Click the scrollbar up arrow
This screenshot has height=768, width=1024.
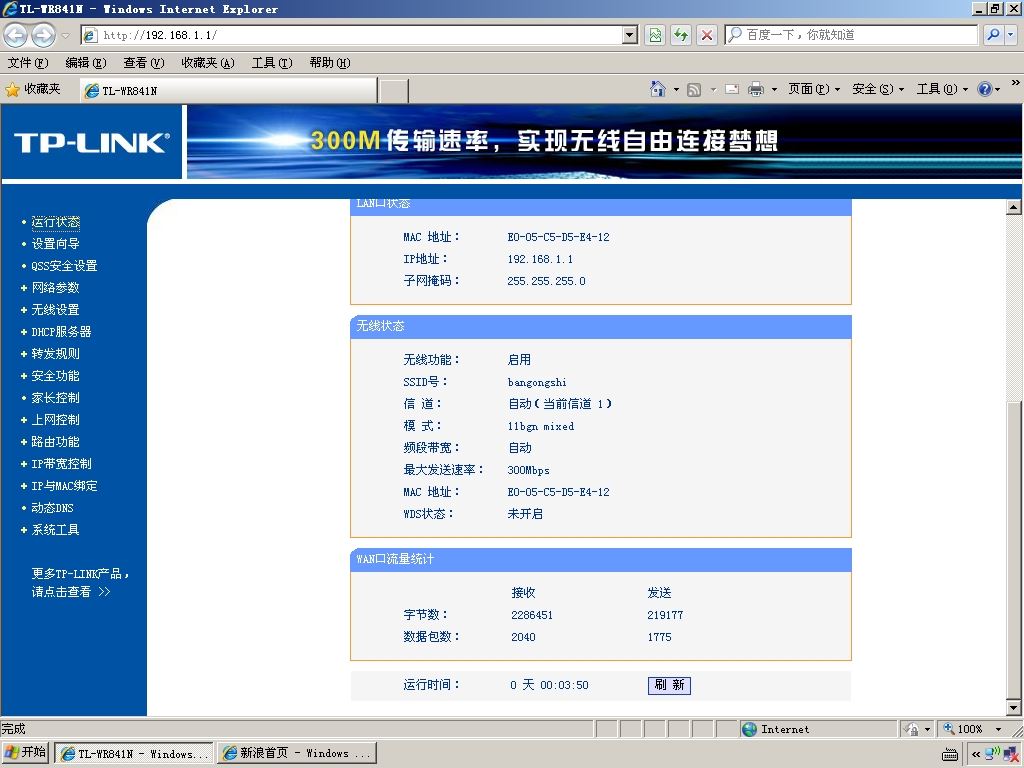tap(1014, 207)
